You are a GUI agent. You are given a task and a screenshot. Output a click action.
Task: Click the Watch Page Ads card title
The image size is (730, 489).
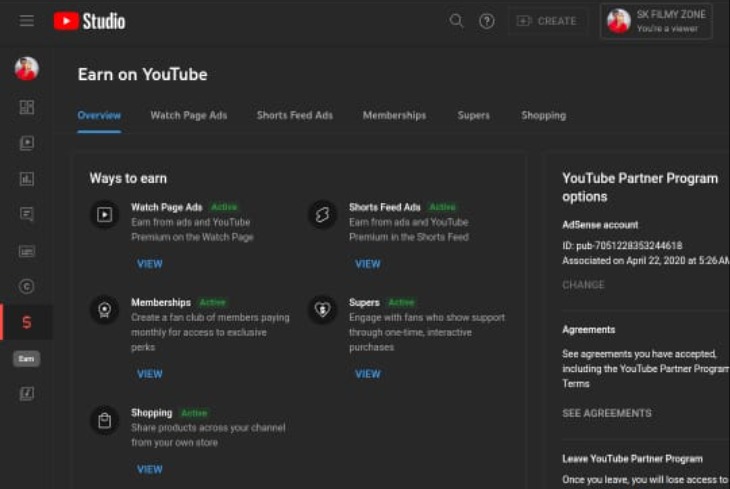[x=167, y=207]
